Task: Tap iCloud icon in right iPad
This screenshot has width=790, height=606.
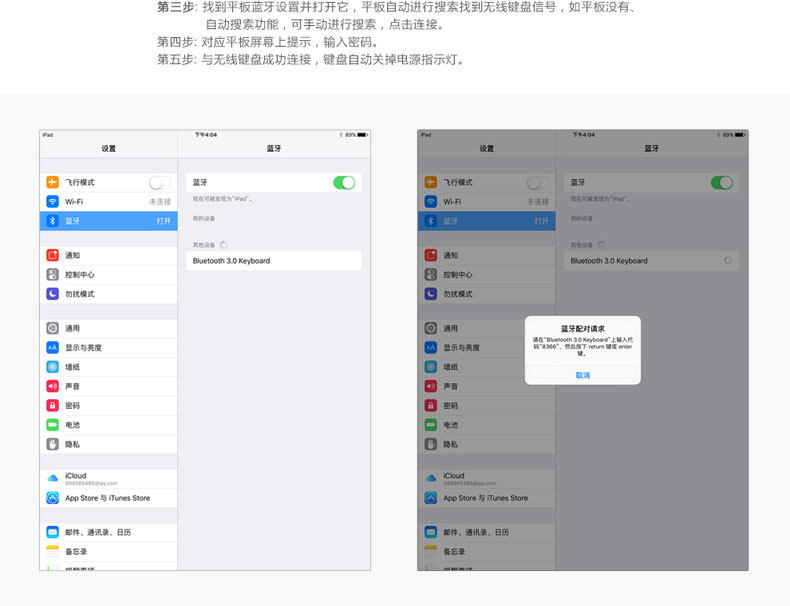Action: 430,479
